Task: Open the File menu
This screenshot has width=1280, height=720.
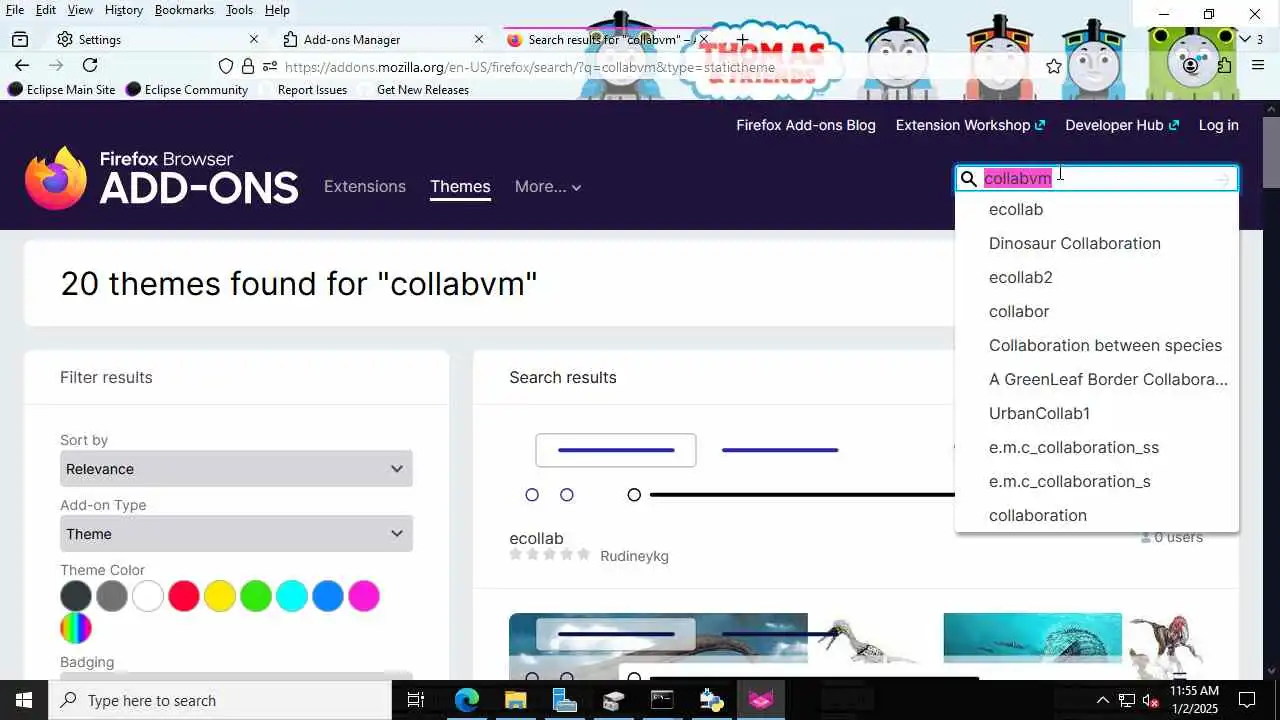Action: click(15, 10)
